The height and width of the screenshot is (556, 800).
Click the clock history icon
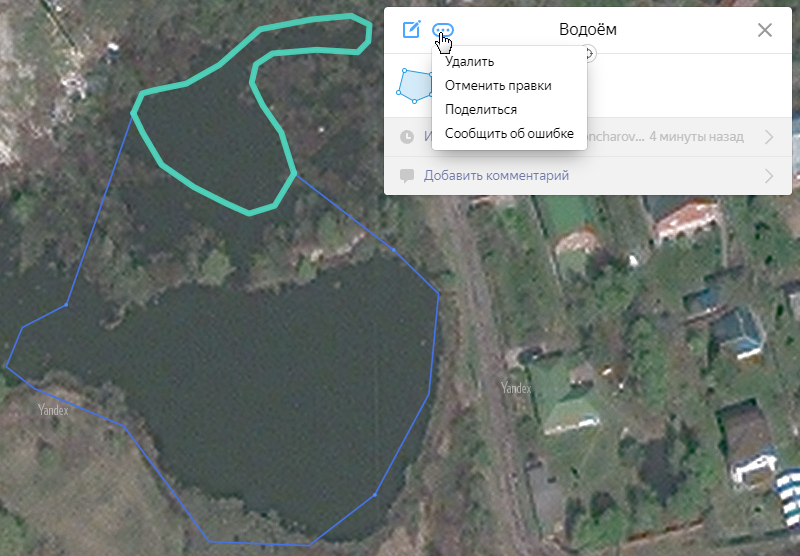pos(407,137)
